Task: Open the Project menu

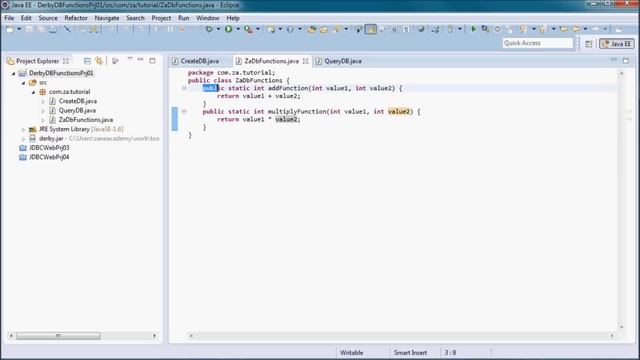Action: tap(161, 18)
